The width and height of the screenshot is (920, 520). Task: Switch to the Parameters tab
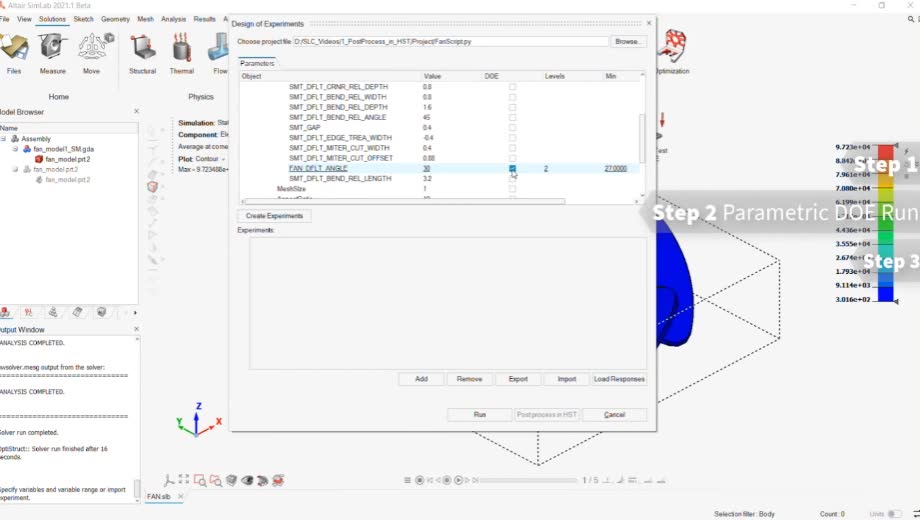tap(257, 63)
